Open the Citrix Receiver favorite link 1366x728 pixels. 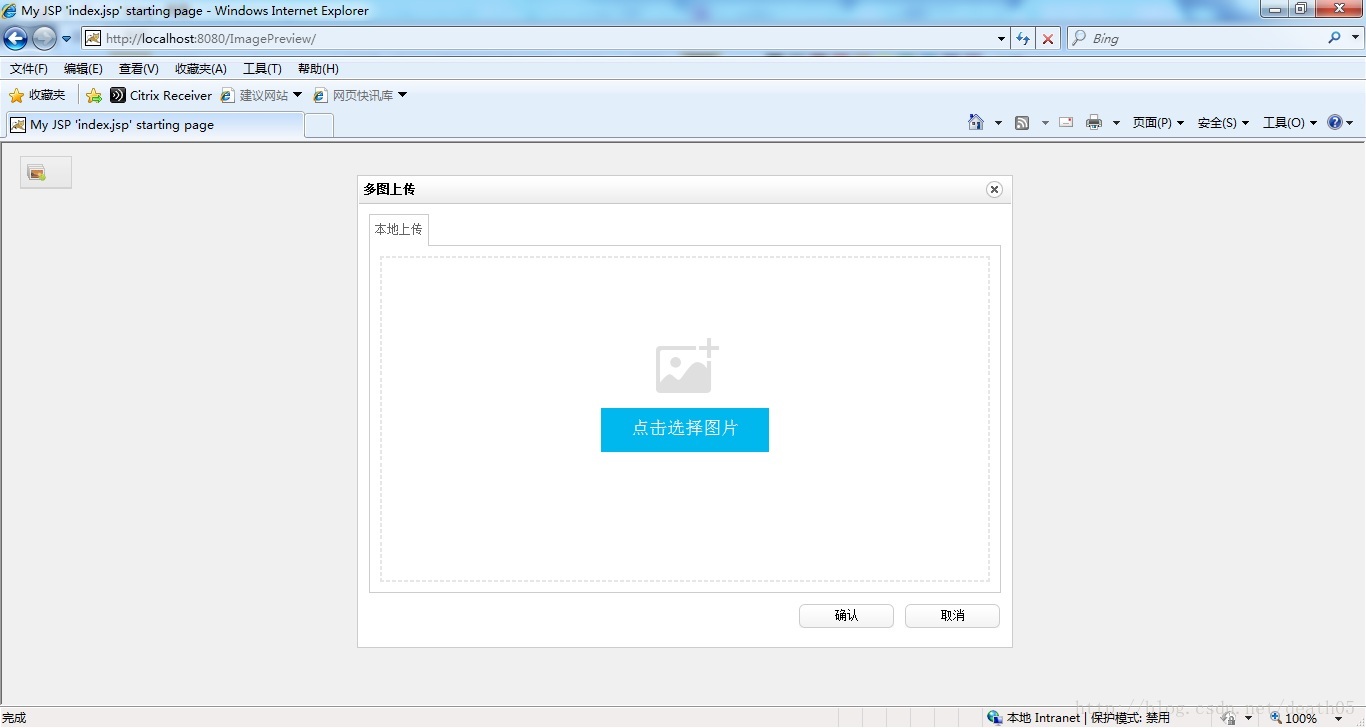coord(161,95)
